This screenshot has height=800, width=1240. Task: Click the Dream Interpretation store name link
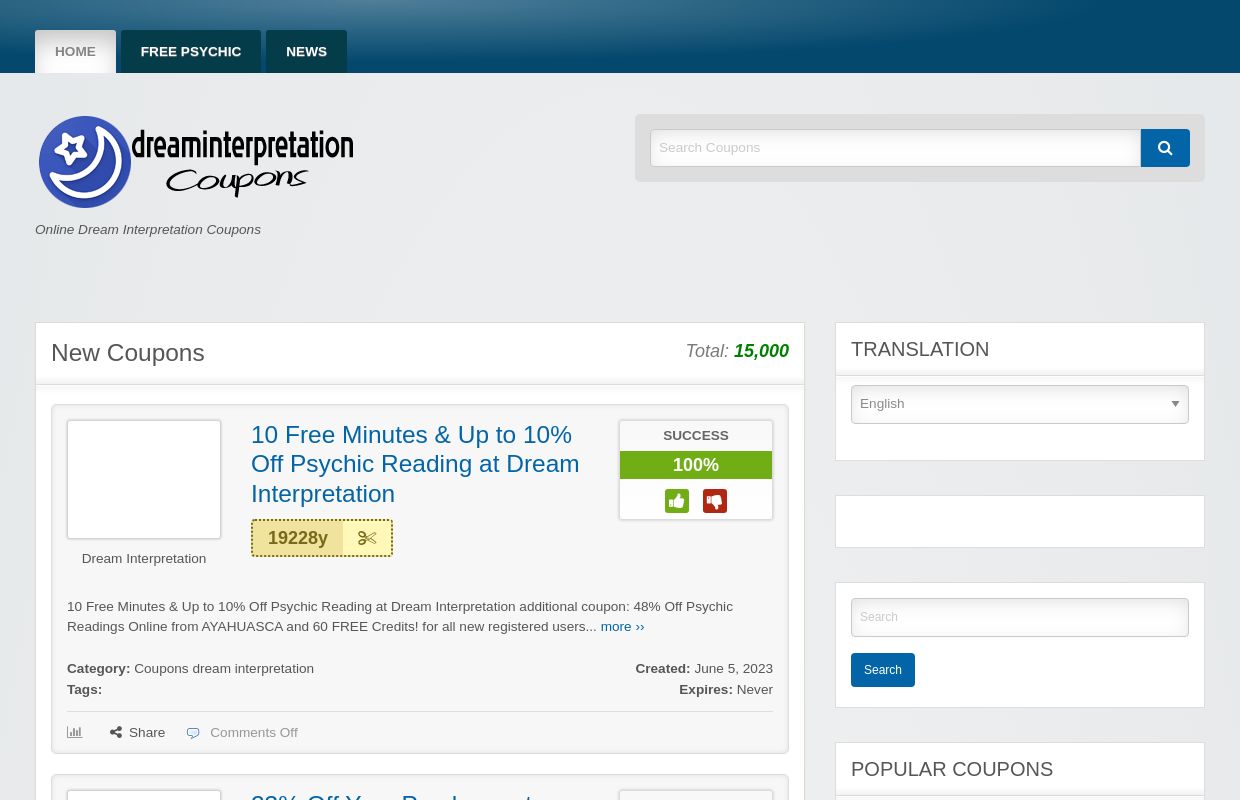(144, 559)
